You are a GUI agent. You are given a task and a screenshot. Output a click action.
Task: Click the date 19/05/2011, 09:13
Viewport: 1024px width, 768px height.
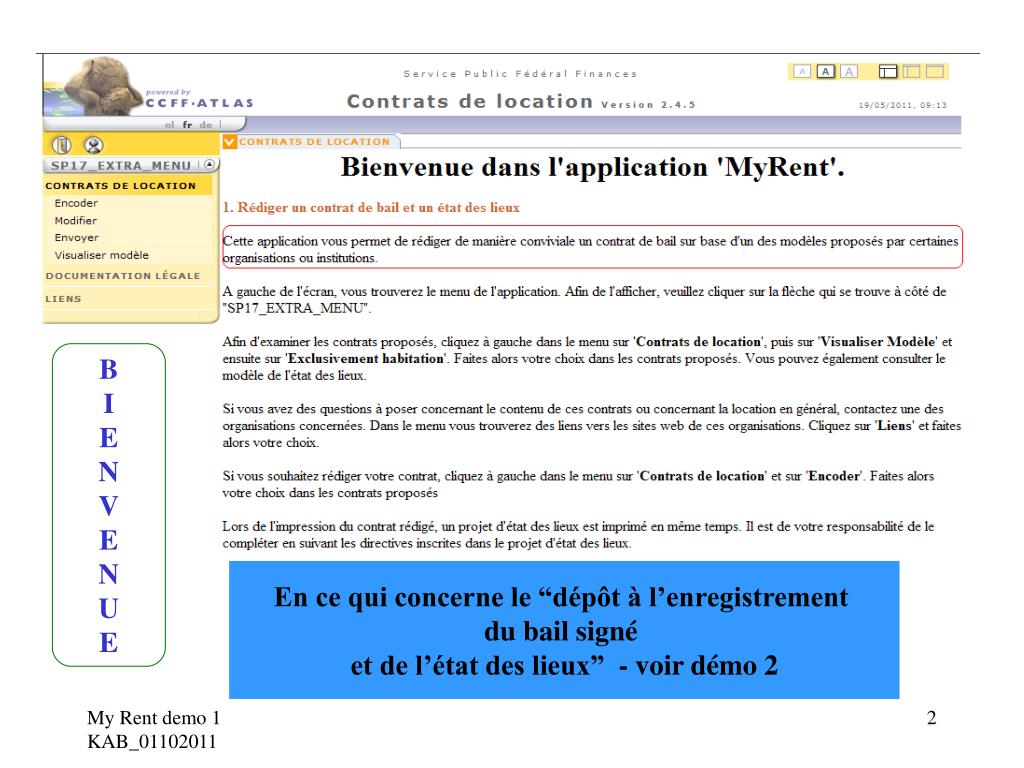902,104
